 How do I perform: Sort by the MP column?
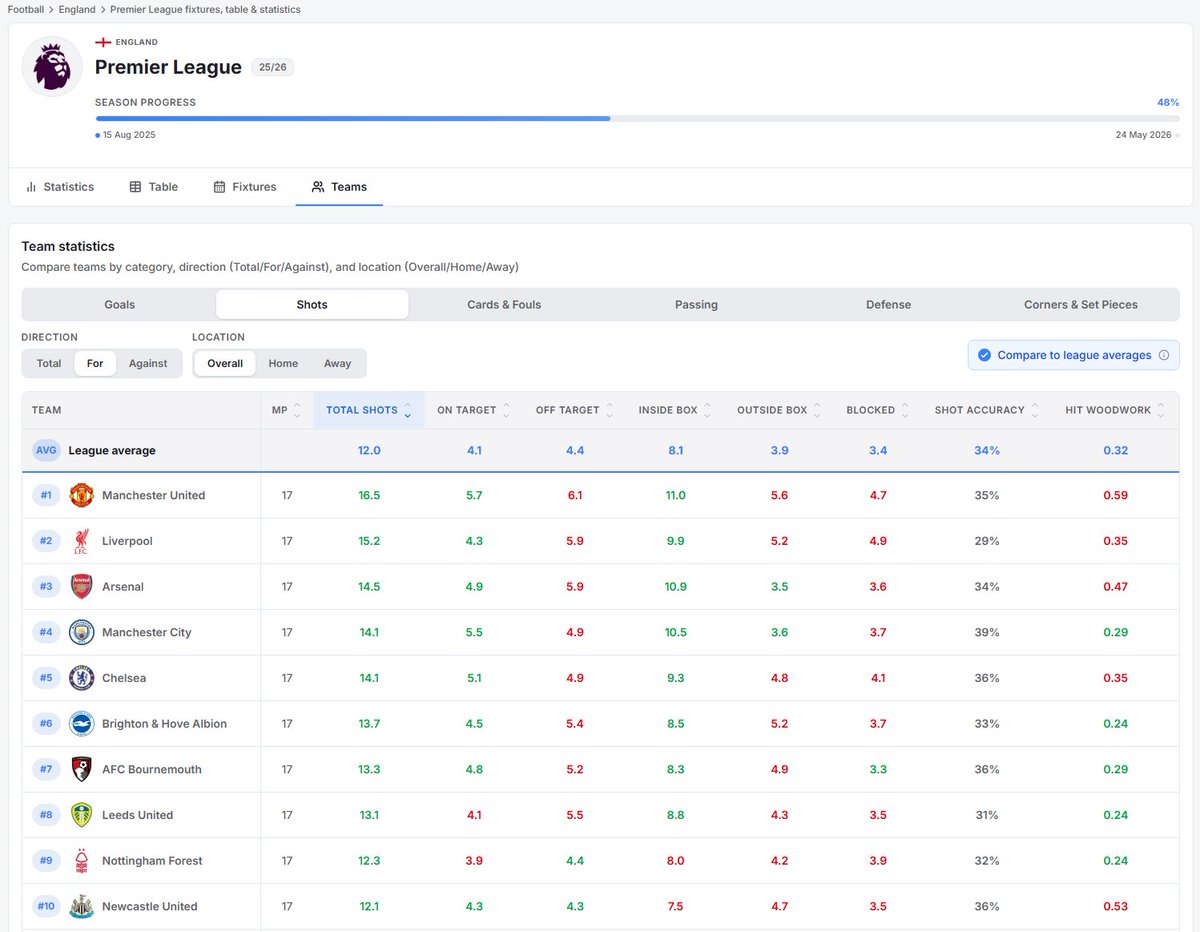click(x=286, y=410)
